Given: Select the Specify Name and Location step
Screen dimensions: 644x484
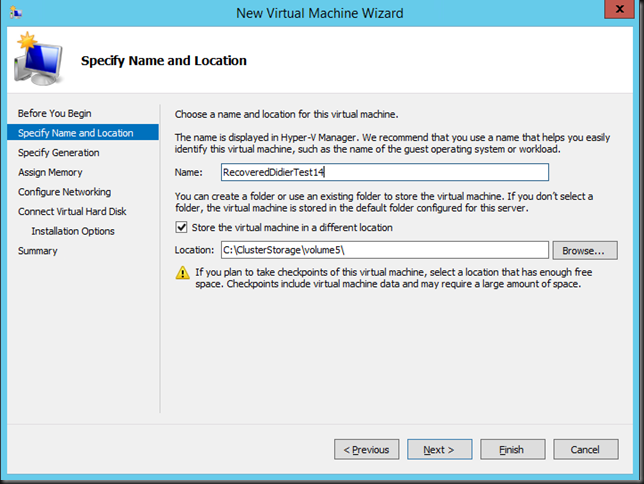Looking at the screenshot, I should (83, 133).
